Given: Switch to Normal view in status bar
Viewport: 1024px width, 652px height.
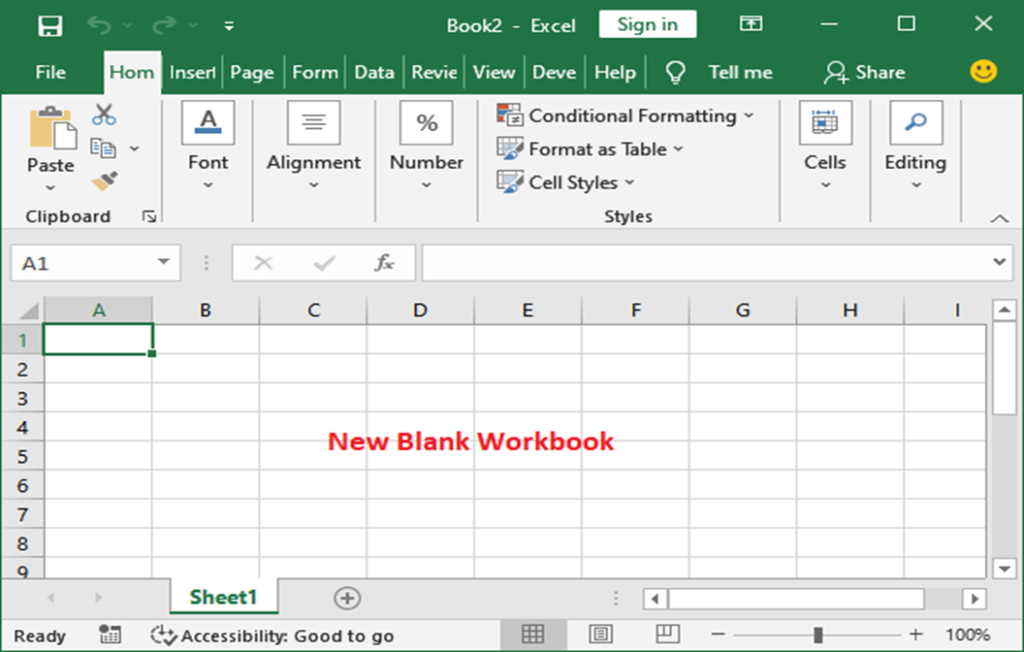Looking at the screenshot, I should (x=533, y=634).
